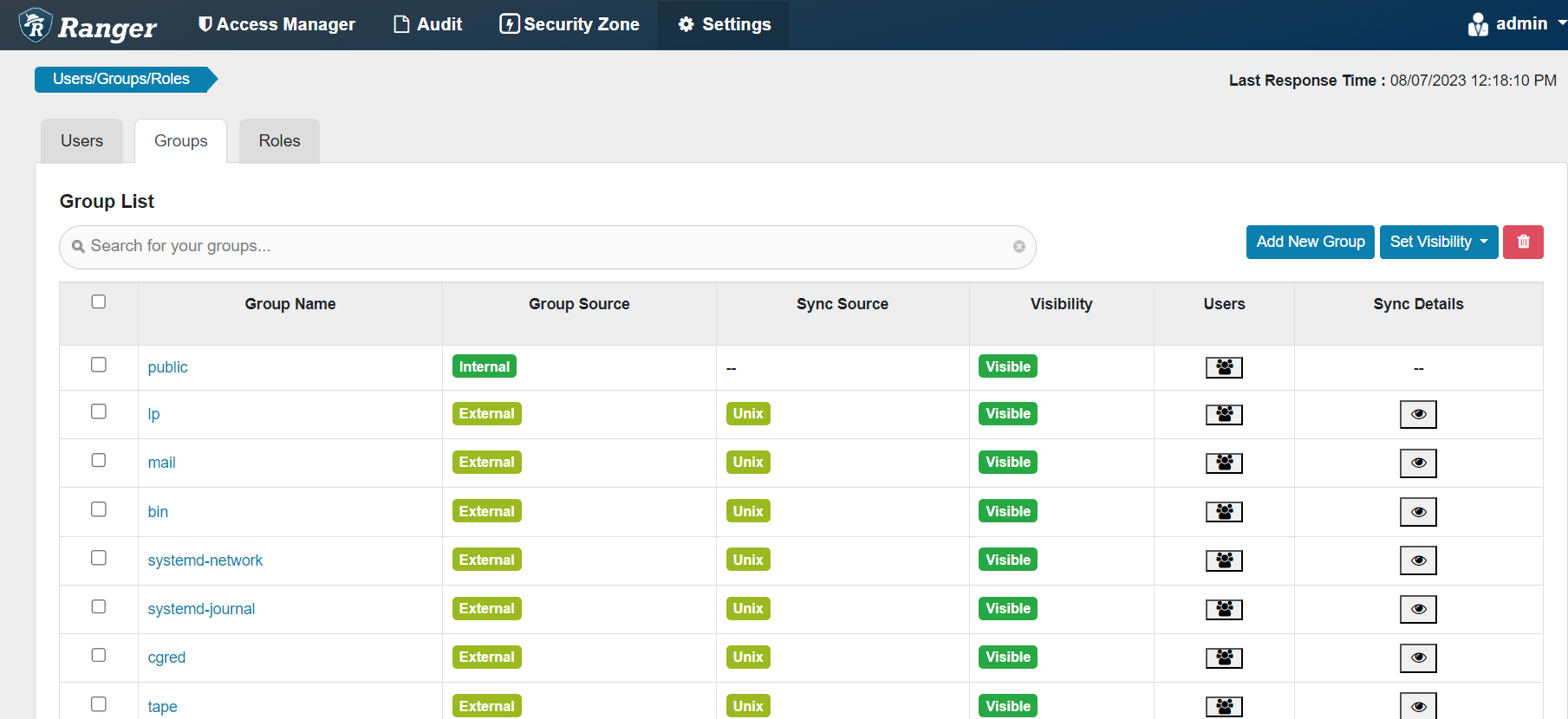Open the mail group link
The image size is (1568, 719).
[161, 463]
